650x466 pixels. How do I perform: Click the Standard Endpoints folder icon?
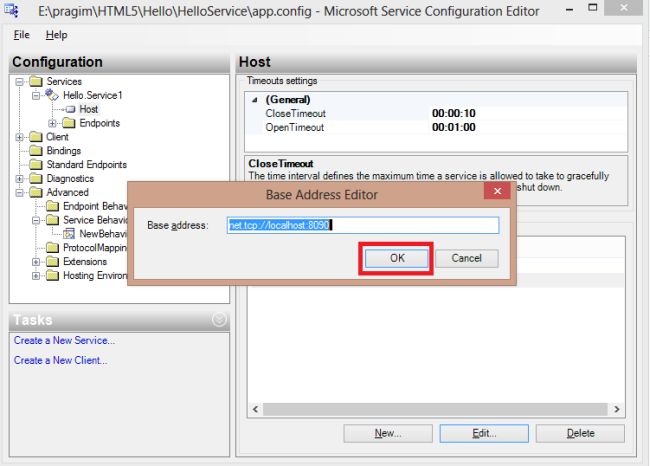click(x=36, y=165)
